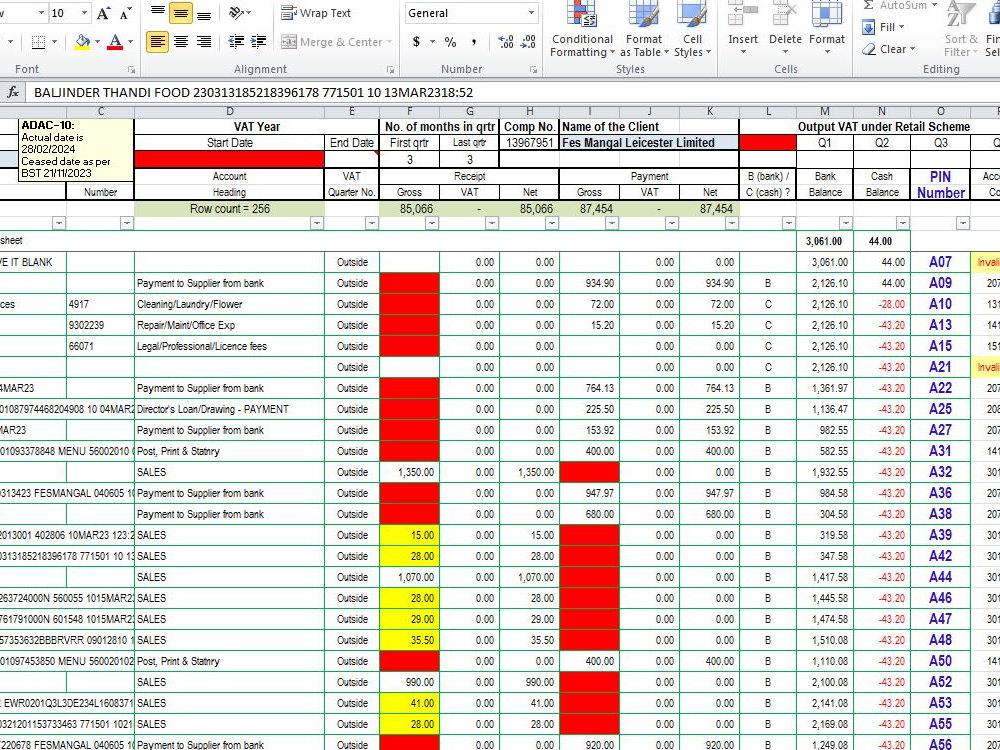Open General number format dropdown

[x=531, y=13]
